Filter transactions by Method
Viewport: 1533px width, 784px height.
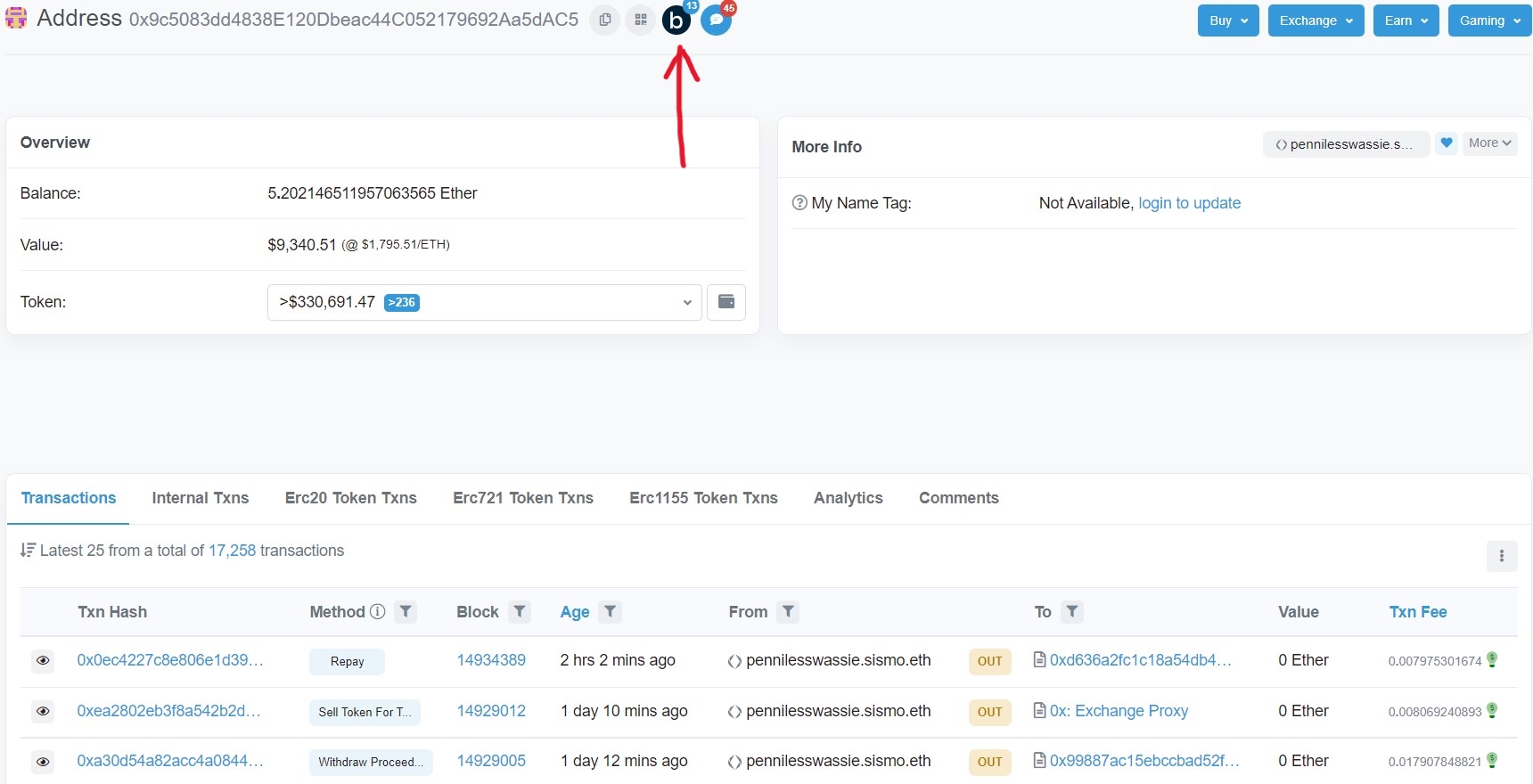coord(406,612)
